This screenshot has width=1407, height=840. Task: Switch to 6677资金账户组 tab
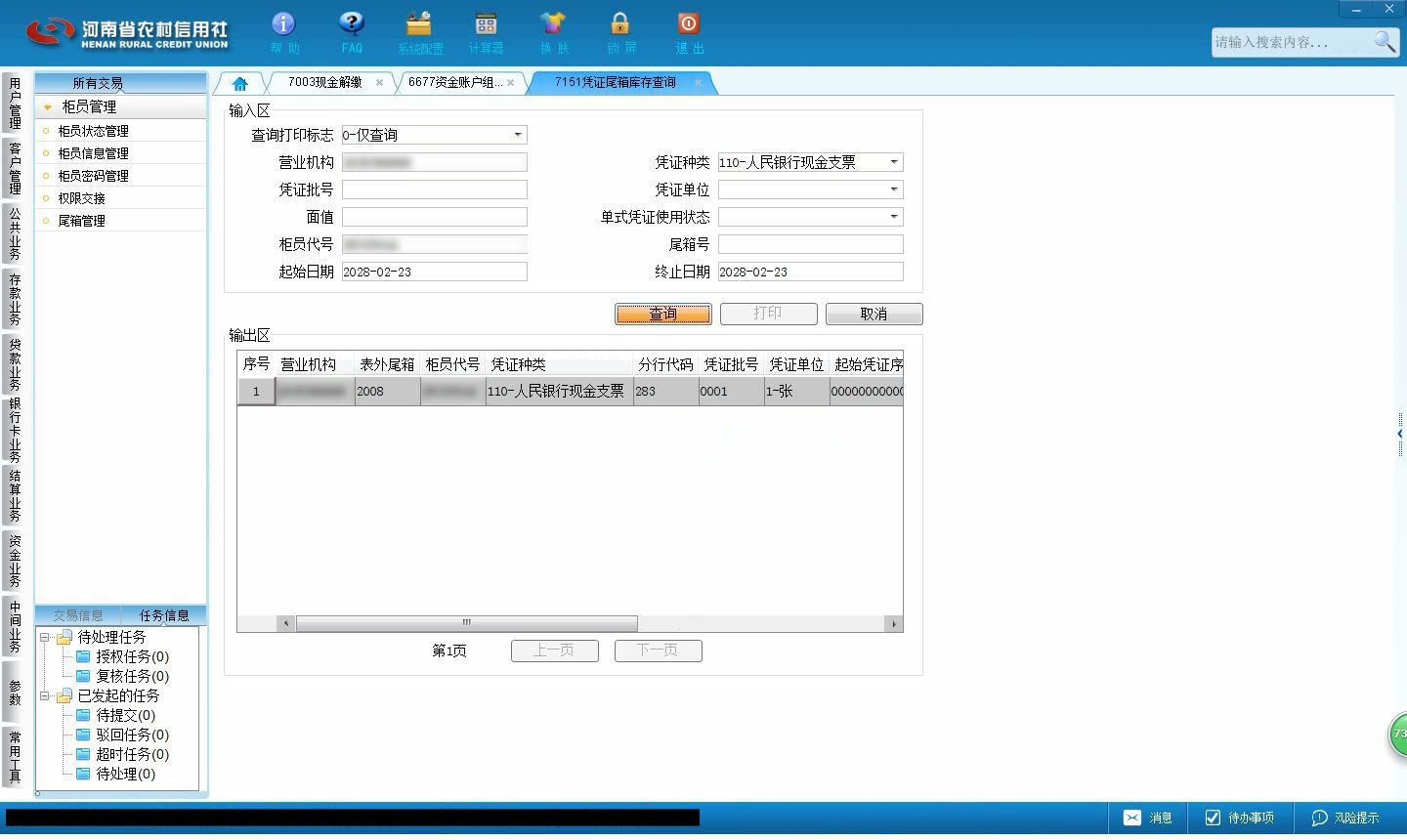pos(455,83)
